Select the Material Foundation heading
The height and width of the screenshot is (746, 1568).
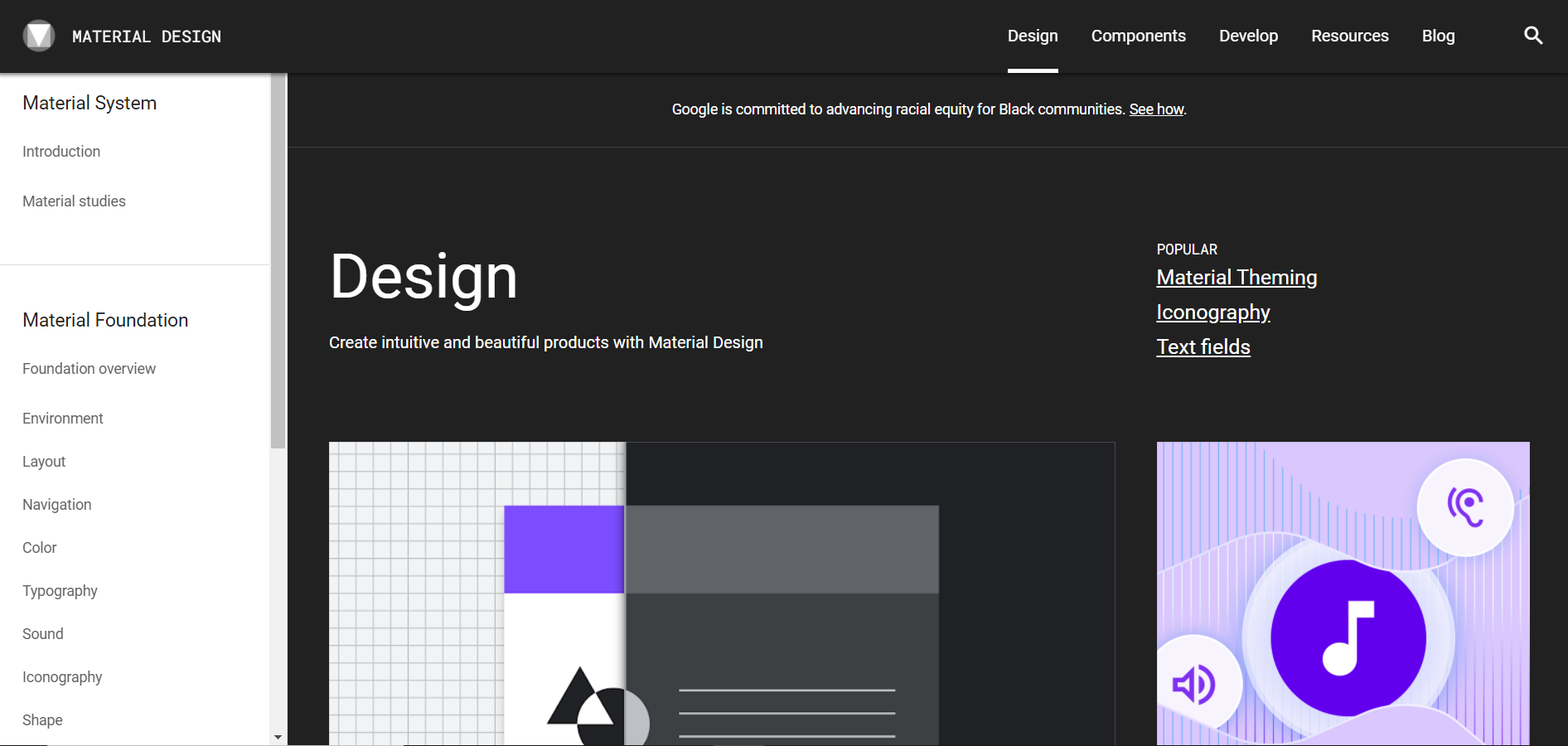[105, 320]
